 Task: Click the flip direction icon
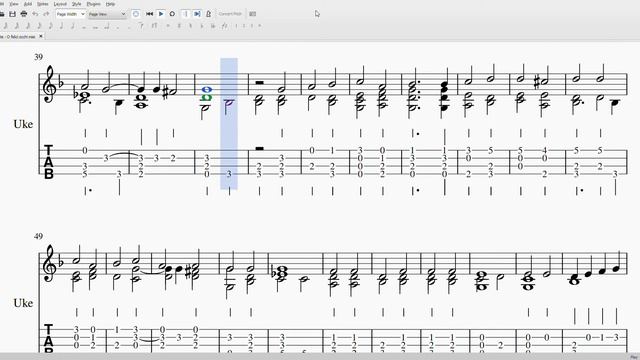tap(224, 26)
